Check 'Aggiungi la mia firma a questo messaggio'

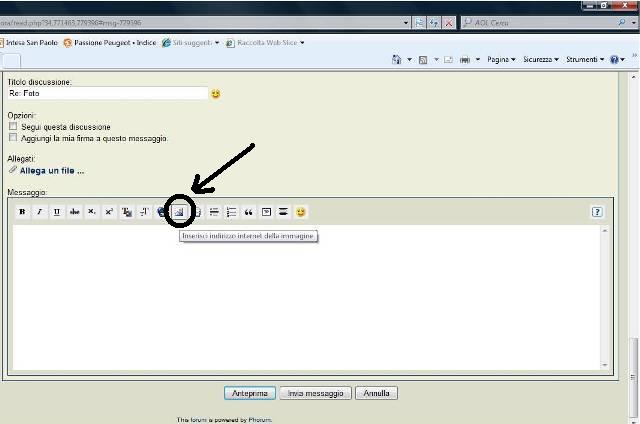click(x=13, y=138)
